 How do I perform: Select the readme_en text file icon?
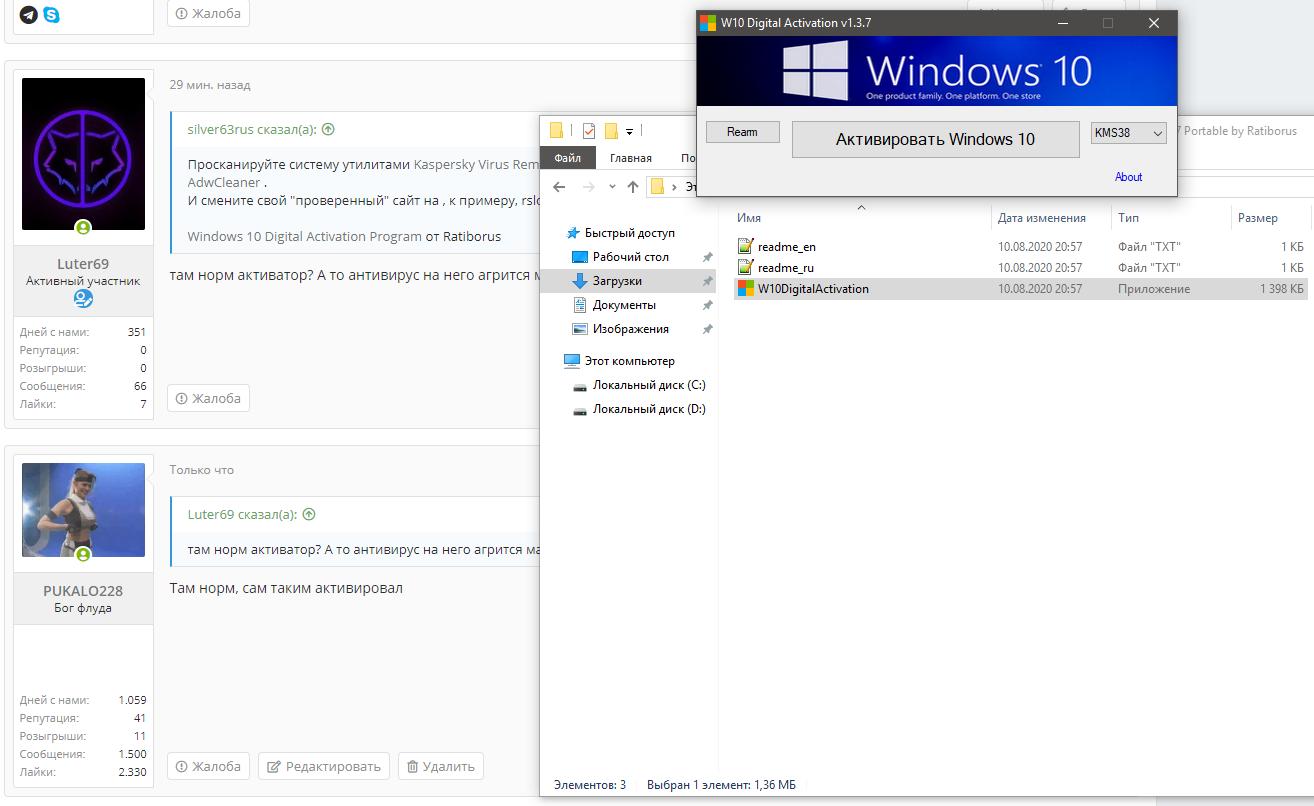tap(744, 246)
